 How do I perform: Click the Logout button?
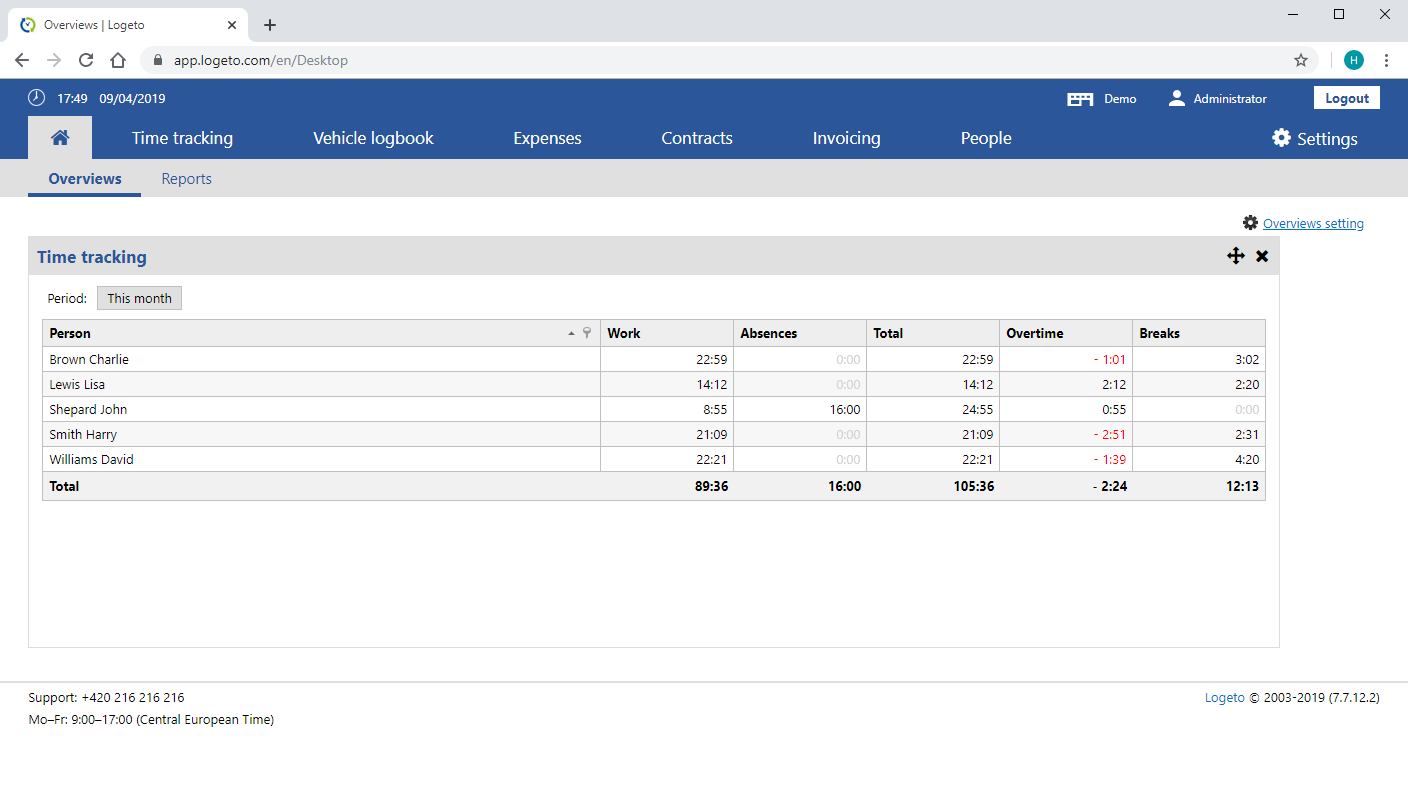(1347, 98)
